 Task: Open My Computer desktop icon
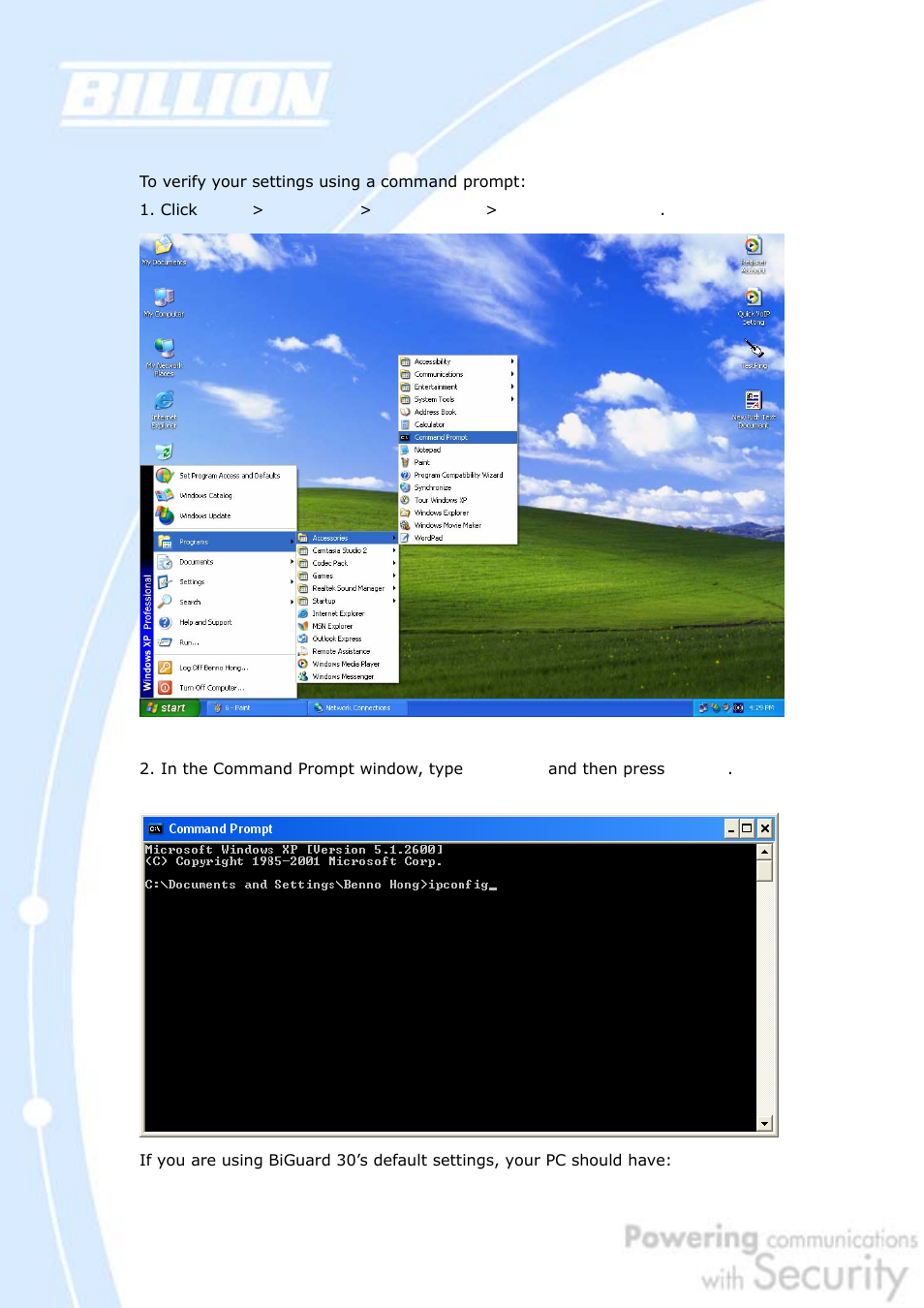(x=164, y=298)
